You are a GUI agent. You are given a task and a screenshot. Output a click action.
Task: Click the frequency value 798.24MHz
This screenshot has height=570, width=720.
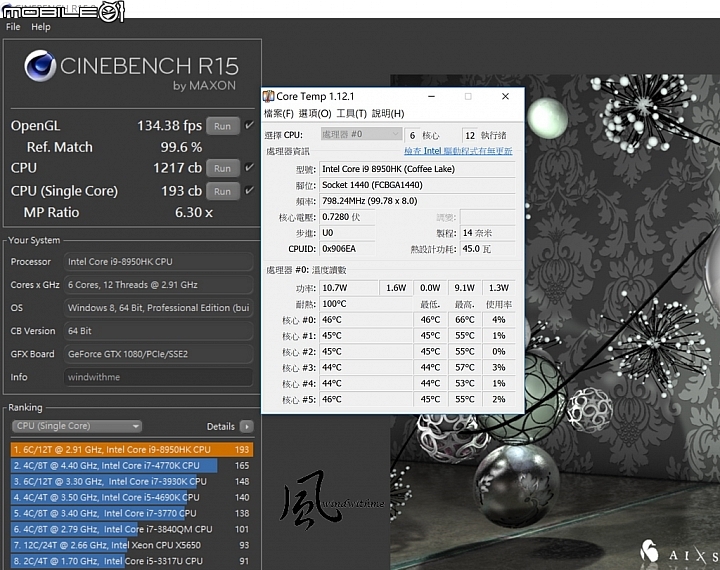pyautogui.click(x=417, y=201)
